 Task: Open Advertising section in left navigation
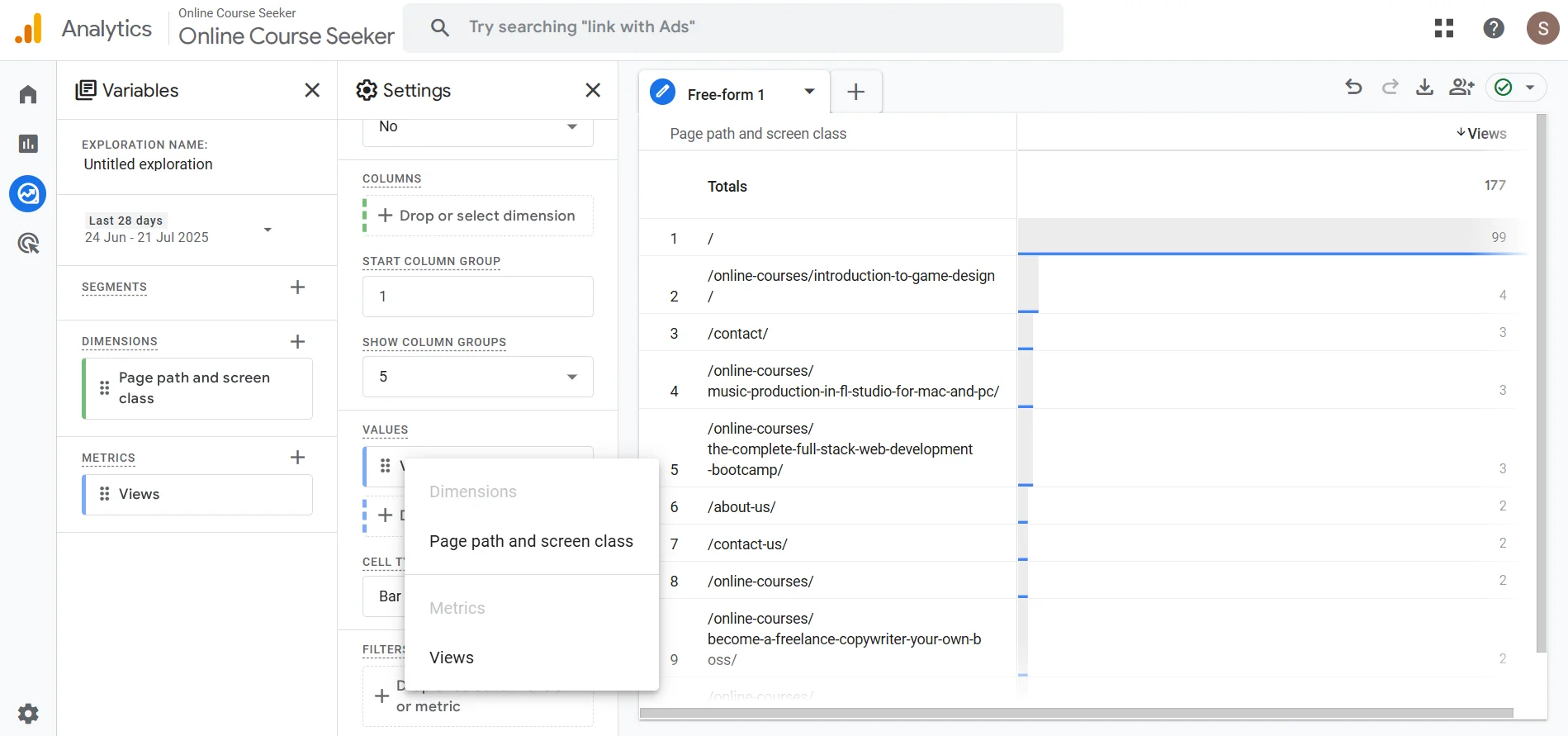click(x=28, y=243)
